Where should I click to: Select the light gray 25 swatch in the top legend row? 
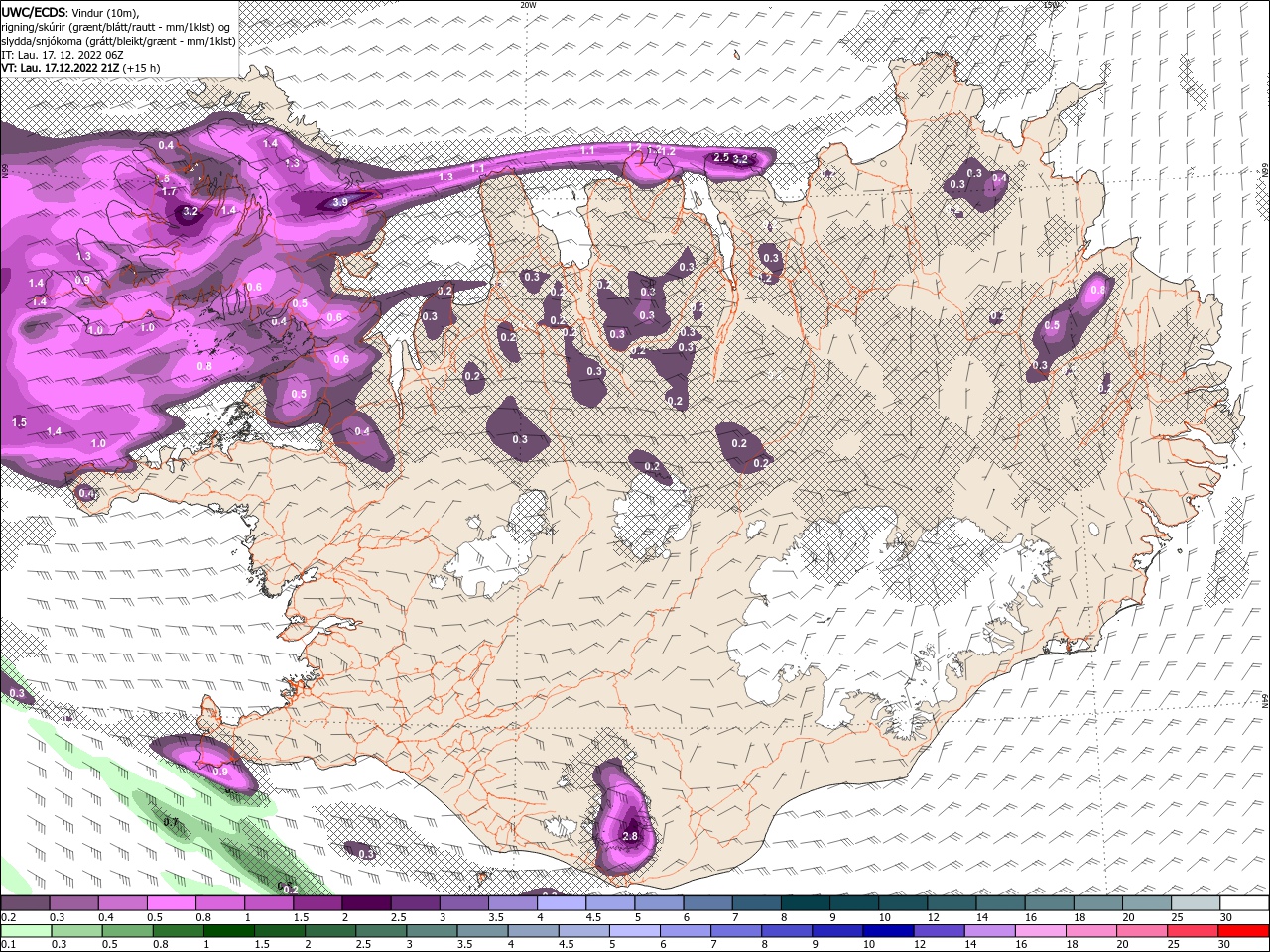pyautogui.click(x=1196, y=903)
